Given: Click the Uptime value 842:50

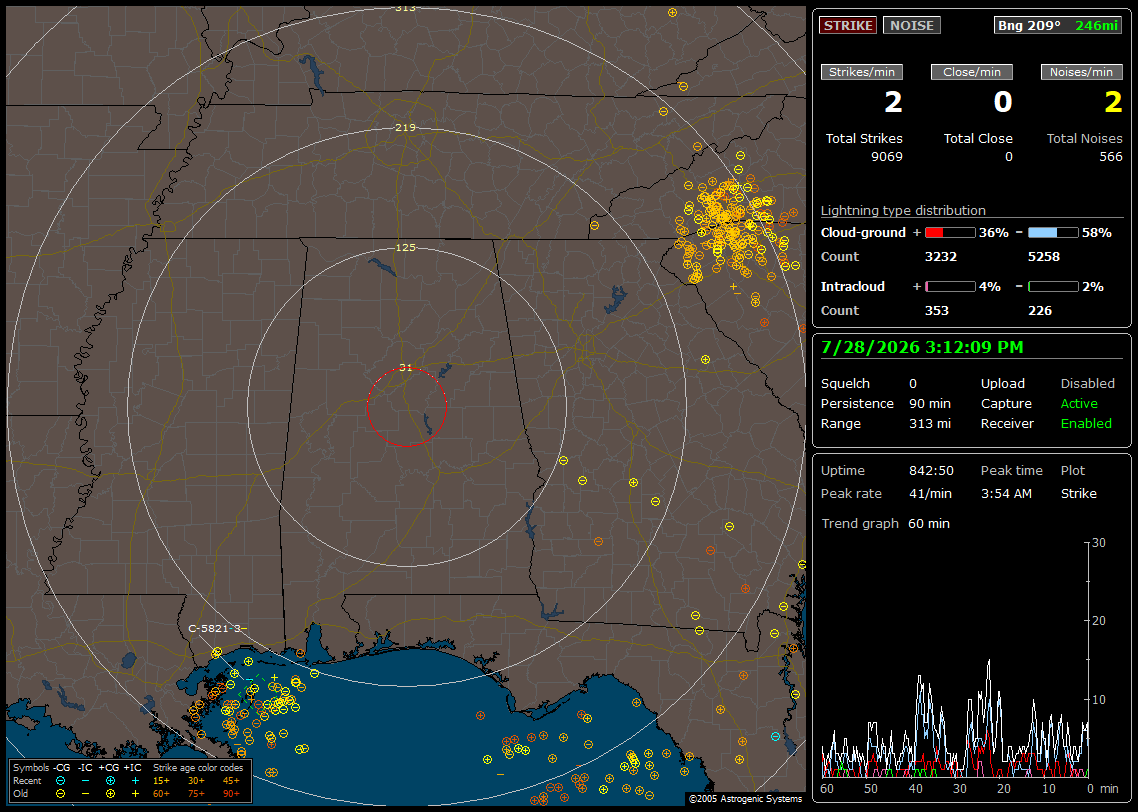Looking at the screenshot, I should pyautogui.click(x=931, y=471).
